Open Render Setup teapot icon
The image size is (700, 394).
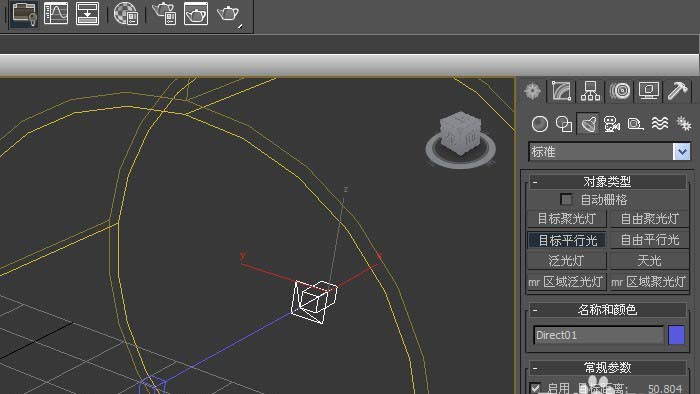coord(164,13)
